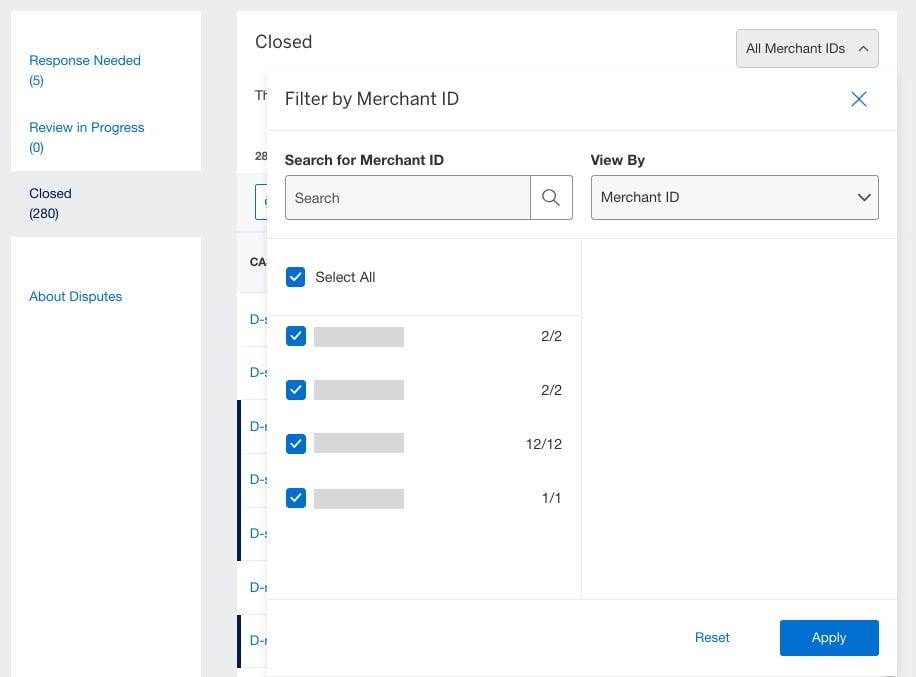The width and height of the screenshot is (916, 677).
Task: Deselect the merchant showing 12/12 disputes
Action: [295, 443]
